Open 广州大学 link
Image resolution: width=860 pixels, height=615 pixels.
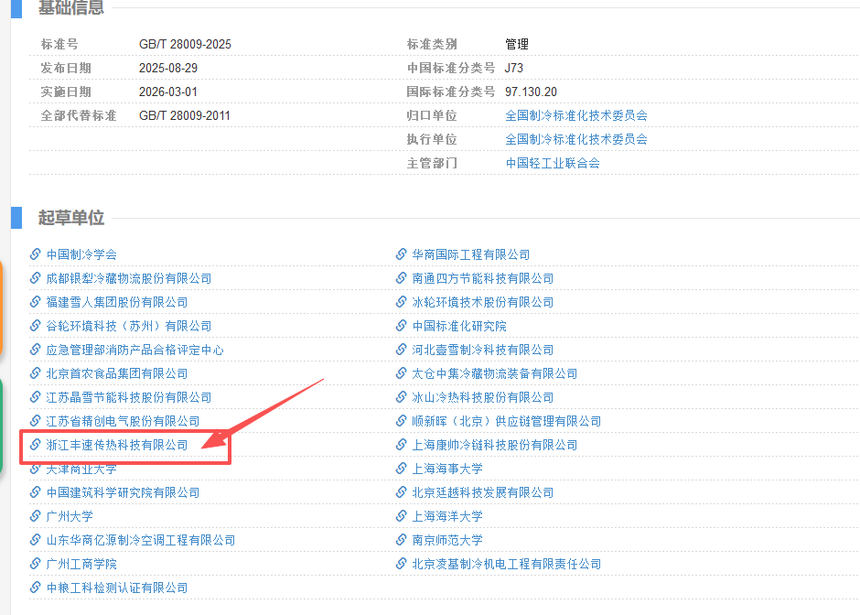(70, 516)
